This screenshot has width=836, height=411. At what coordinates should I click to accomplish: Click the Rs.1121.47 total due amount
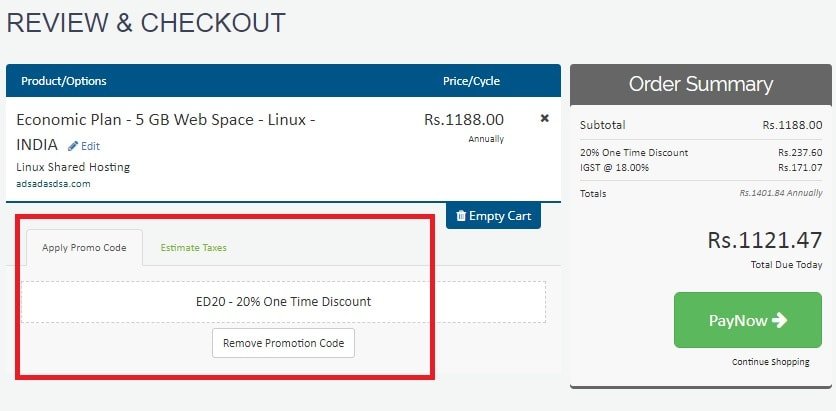[765, 240]
